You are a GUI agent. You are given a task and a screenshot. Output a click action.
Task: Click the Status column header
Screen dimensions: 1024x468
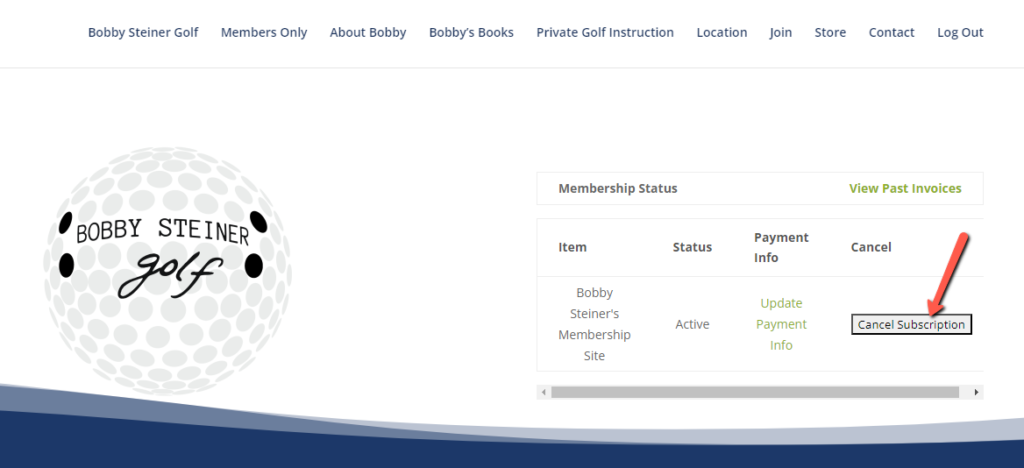[x=692, y=247]
